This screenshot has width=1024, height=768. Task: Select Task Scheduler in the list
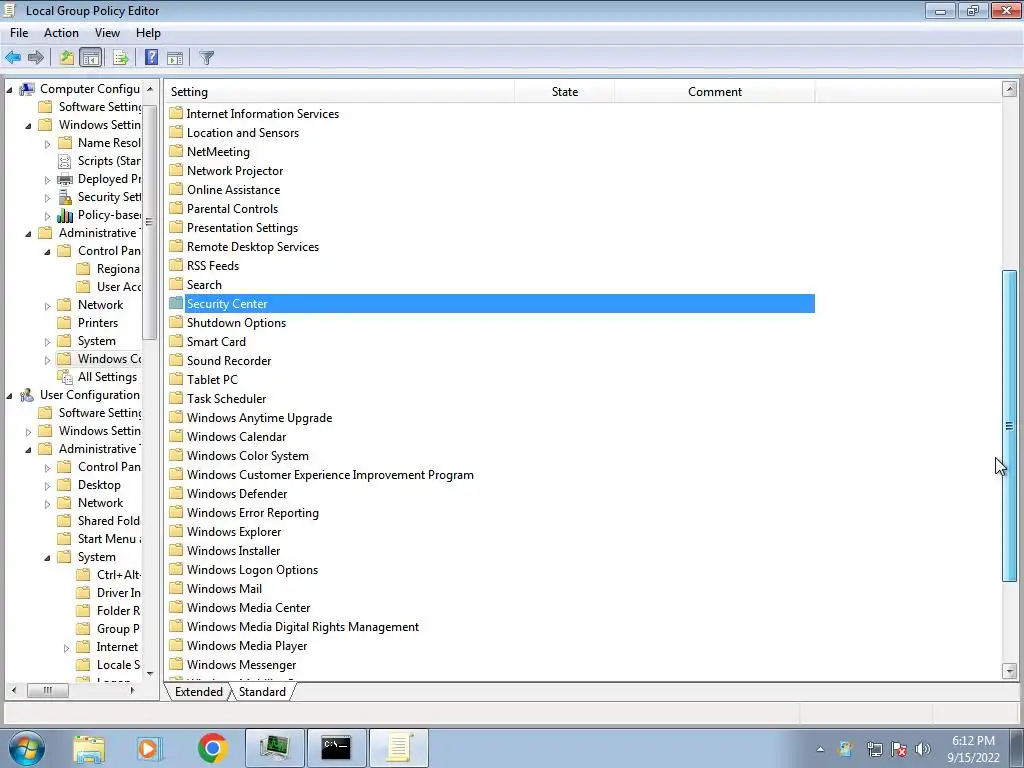(227, 398)
